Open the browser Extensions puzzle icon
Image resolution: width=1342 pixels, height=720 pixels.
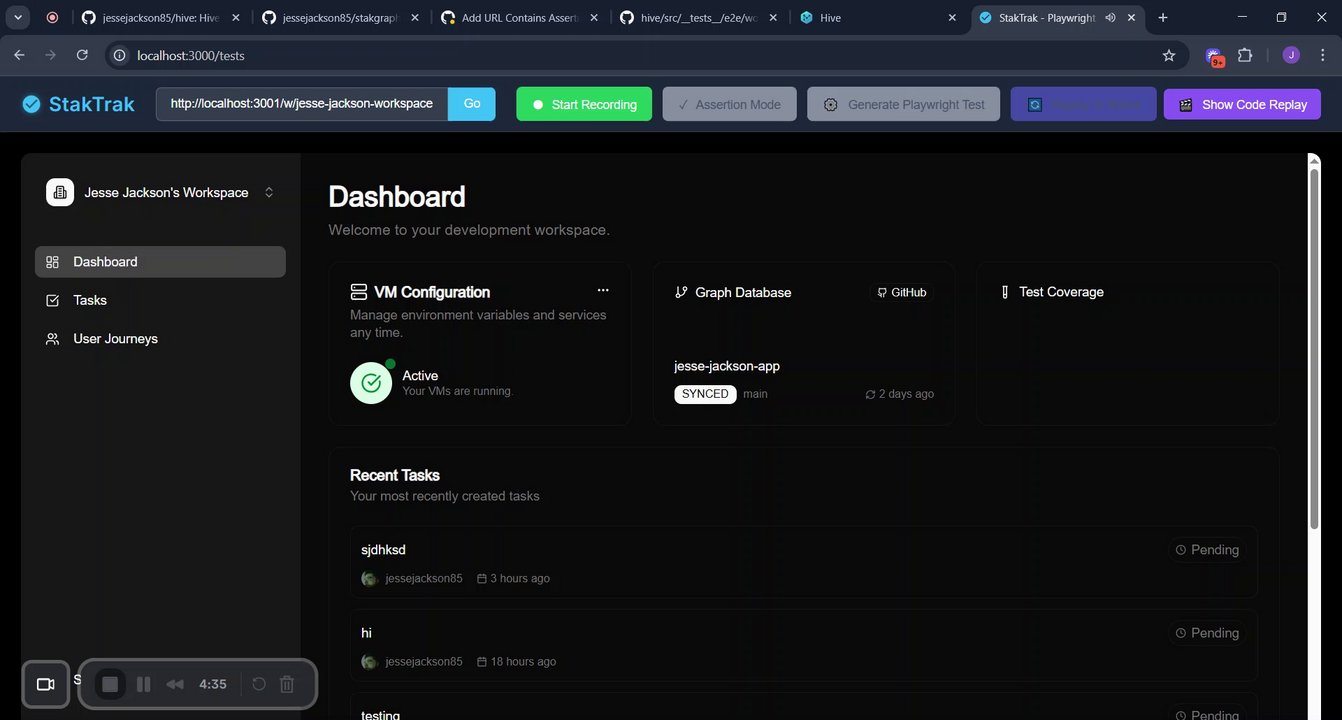click(x=1245, y=55)
